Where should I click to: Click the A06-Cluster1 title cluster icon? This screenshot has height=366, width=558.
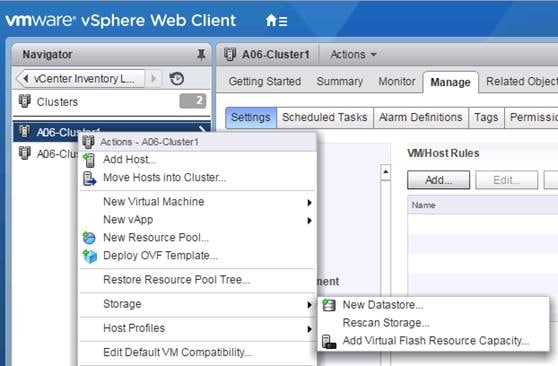[x=230, y=54]
